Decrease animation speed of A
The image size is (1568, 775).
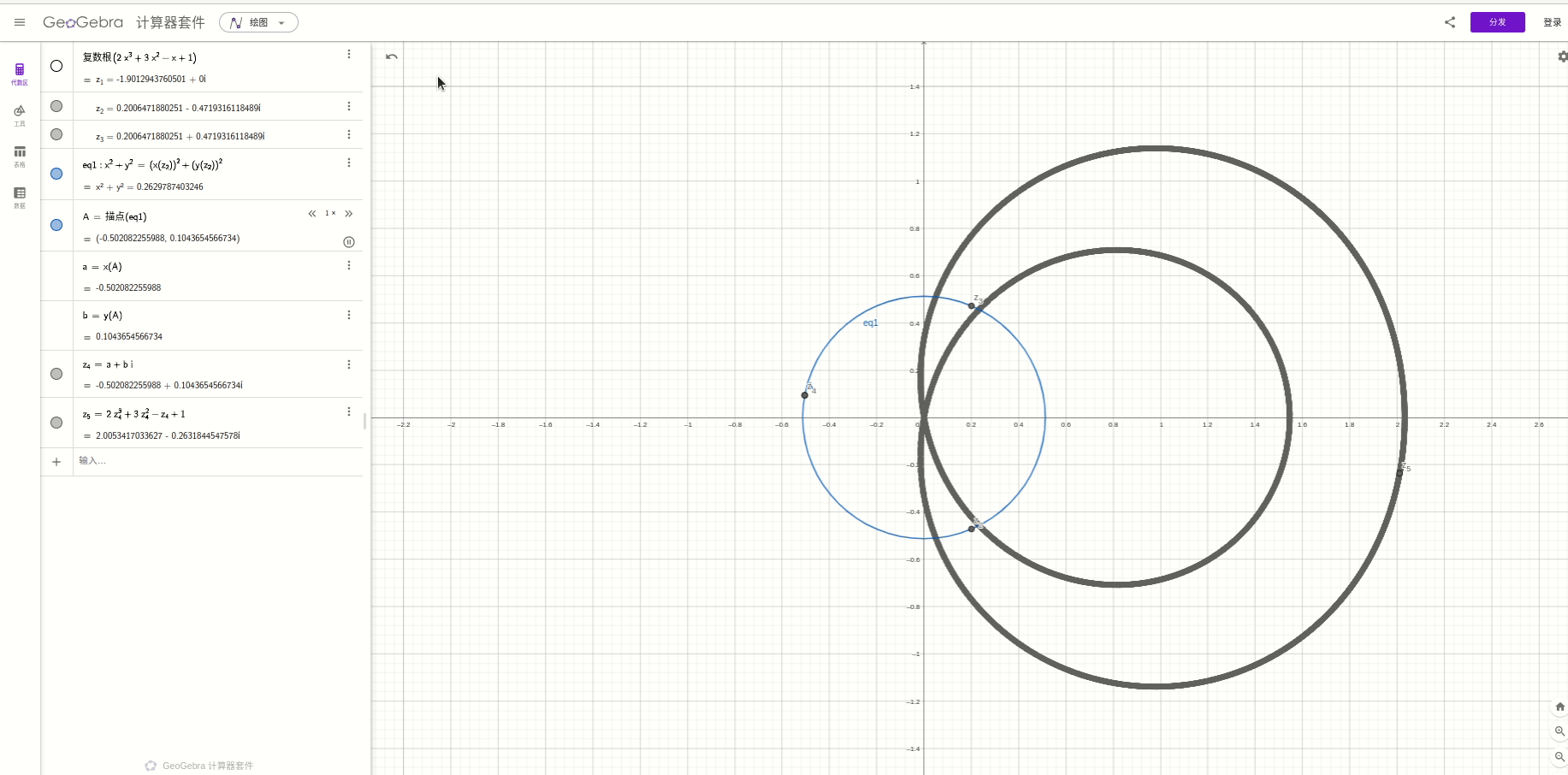[x=312, y=214]
